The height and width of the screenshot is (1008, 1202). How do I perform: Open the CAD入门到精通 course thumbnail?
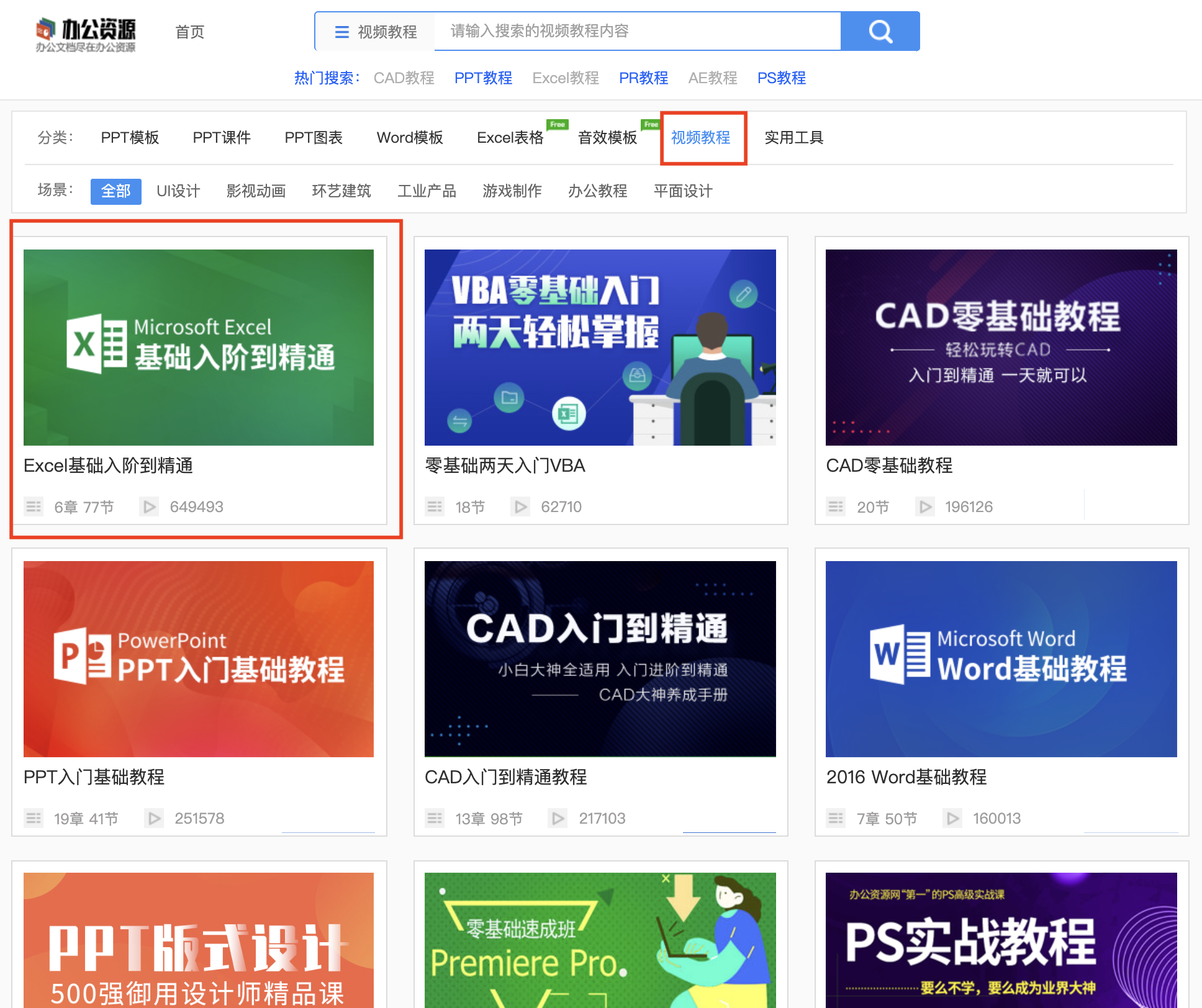point(600,659)
